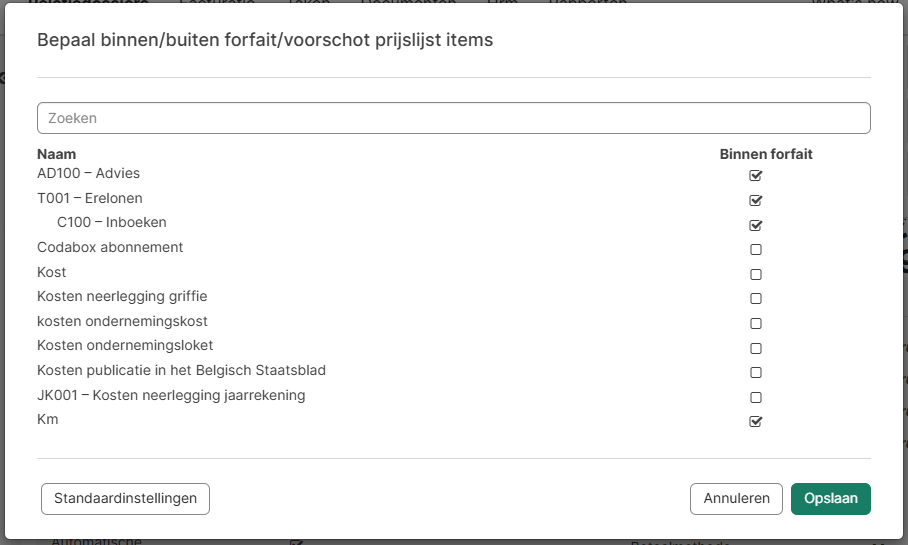Screen dimensions: 908x545
Task: Click the AD100 – Advies item name
Action: coord(88,173)
